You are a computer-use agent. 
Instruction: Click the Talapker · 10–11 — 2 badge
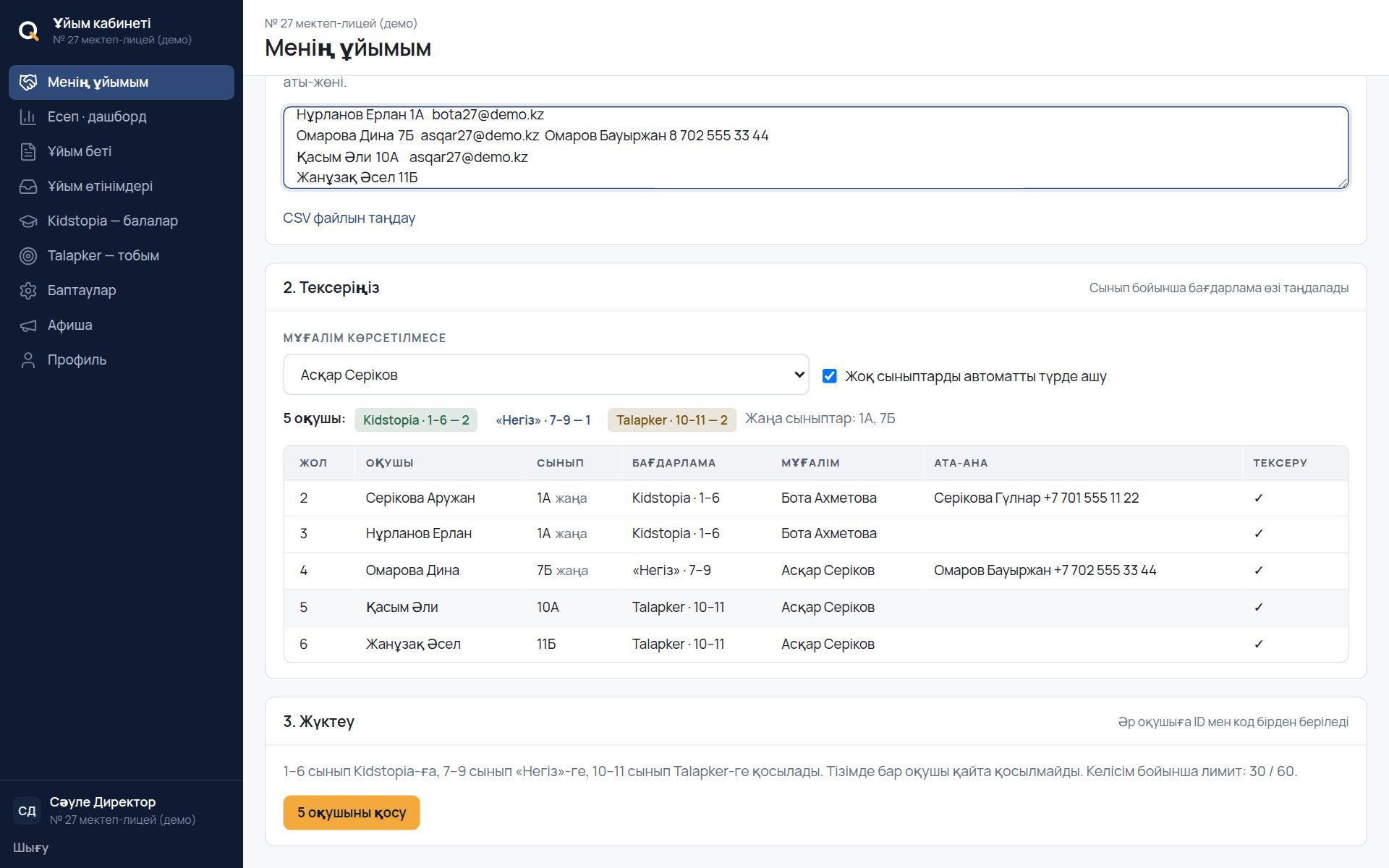[672, 420]
